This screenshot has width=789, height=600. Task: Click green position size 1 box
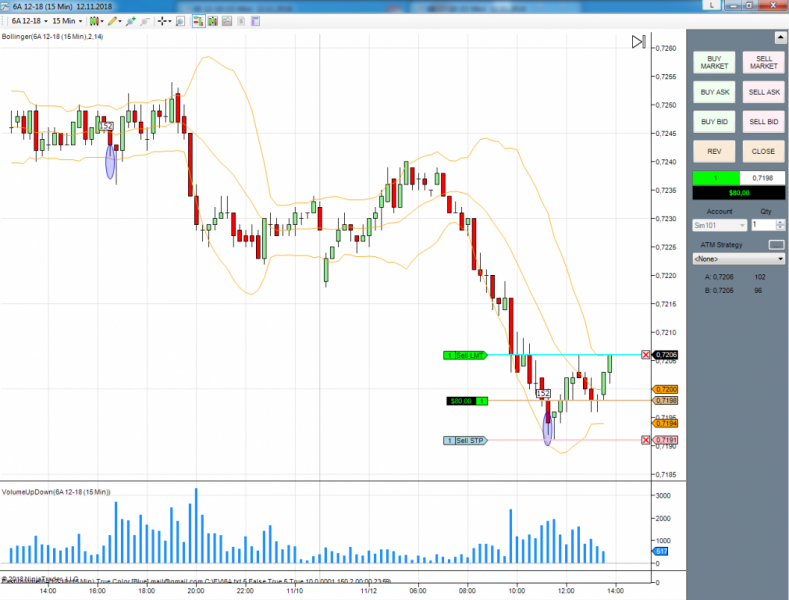pos(716,178)
